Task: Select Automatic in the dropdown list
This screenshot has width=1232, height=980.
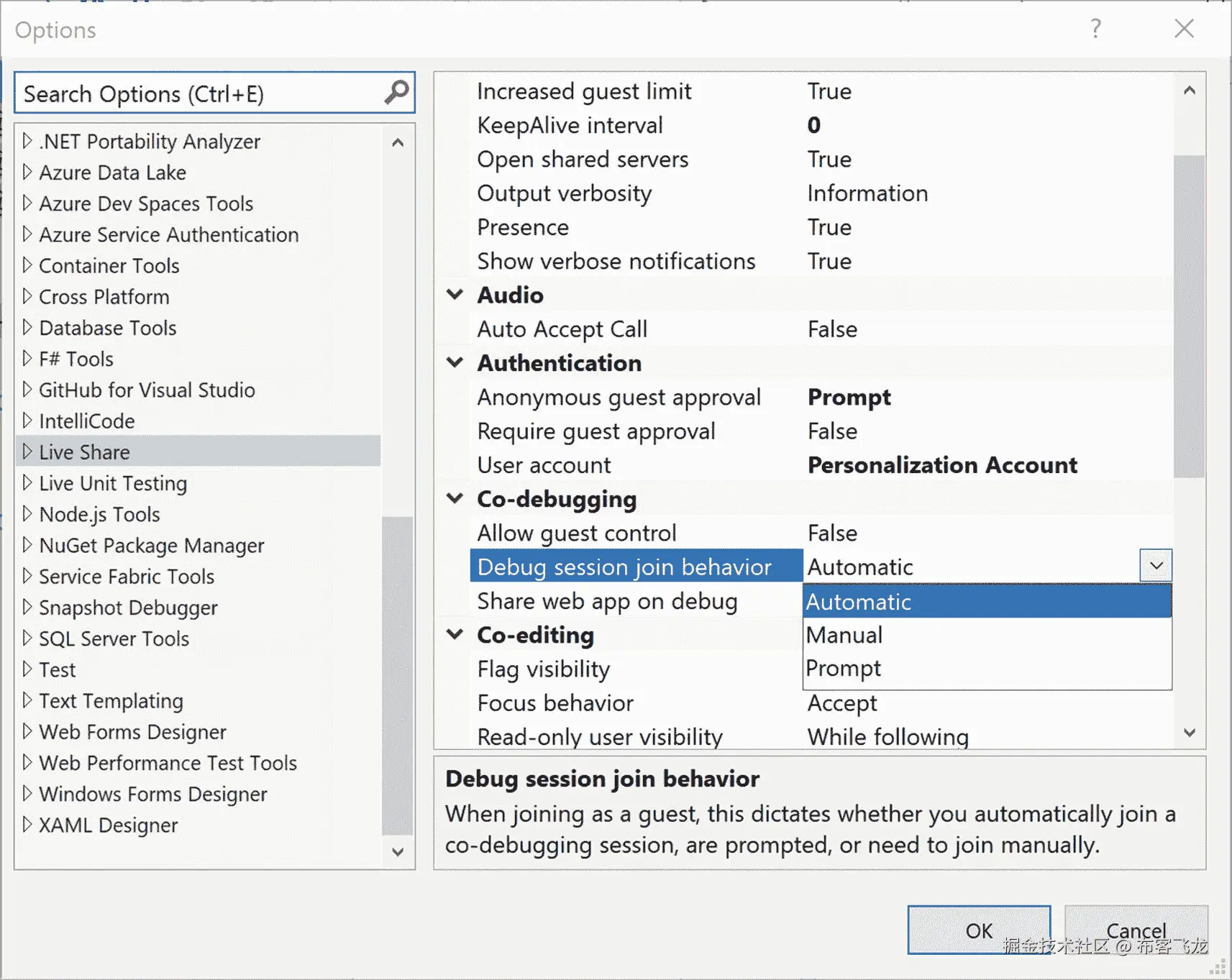Action: click(858, 601)
